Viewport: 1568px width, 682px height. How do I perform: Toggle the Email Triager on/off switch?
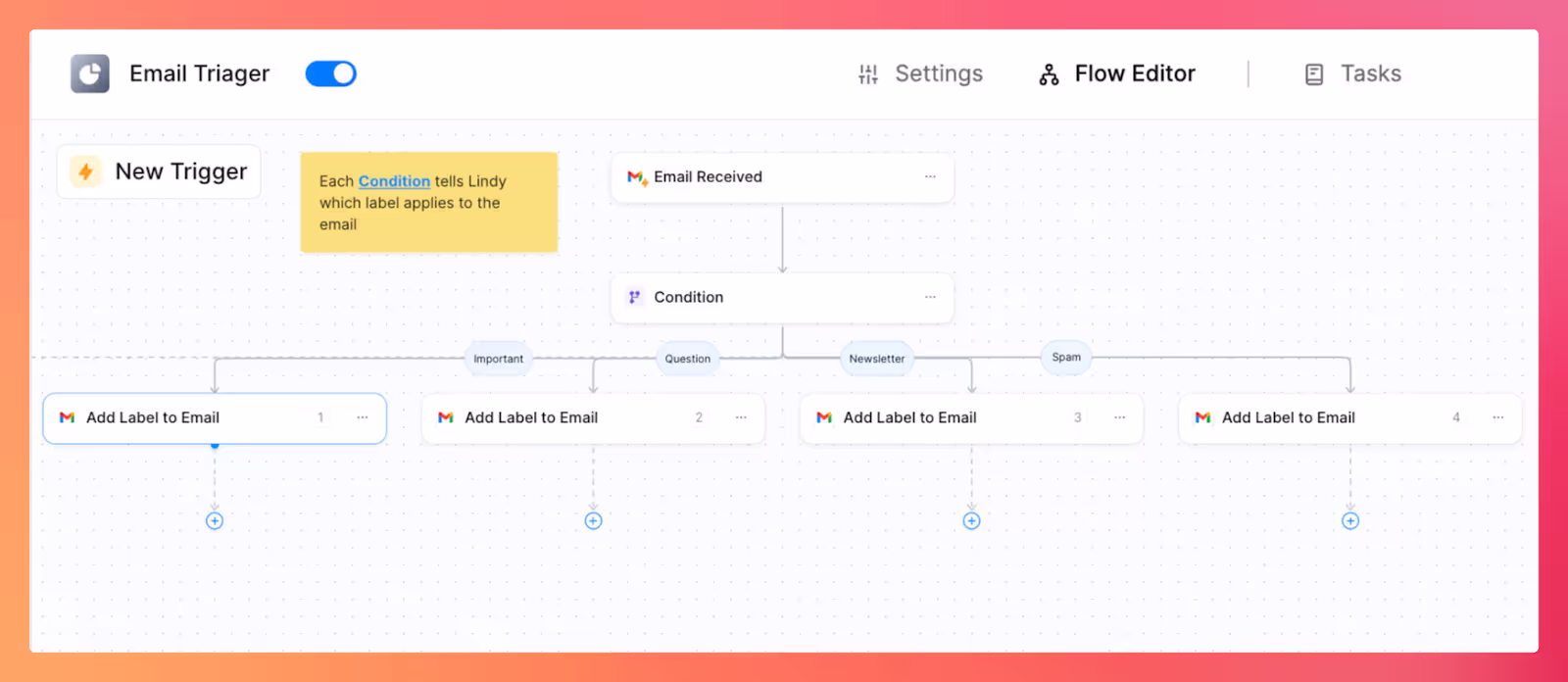point(331,73)
